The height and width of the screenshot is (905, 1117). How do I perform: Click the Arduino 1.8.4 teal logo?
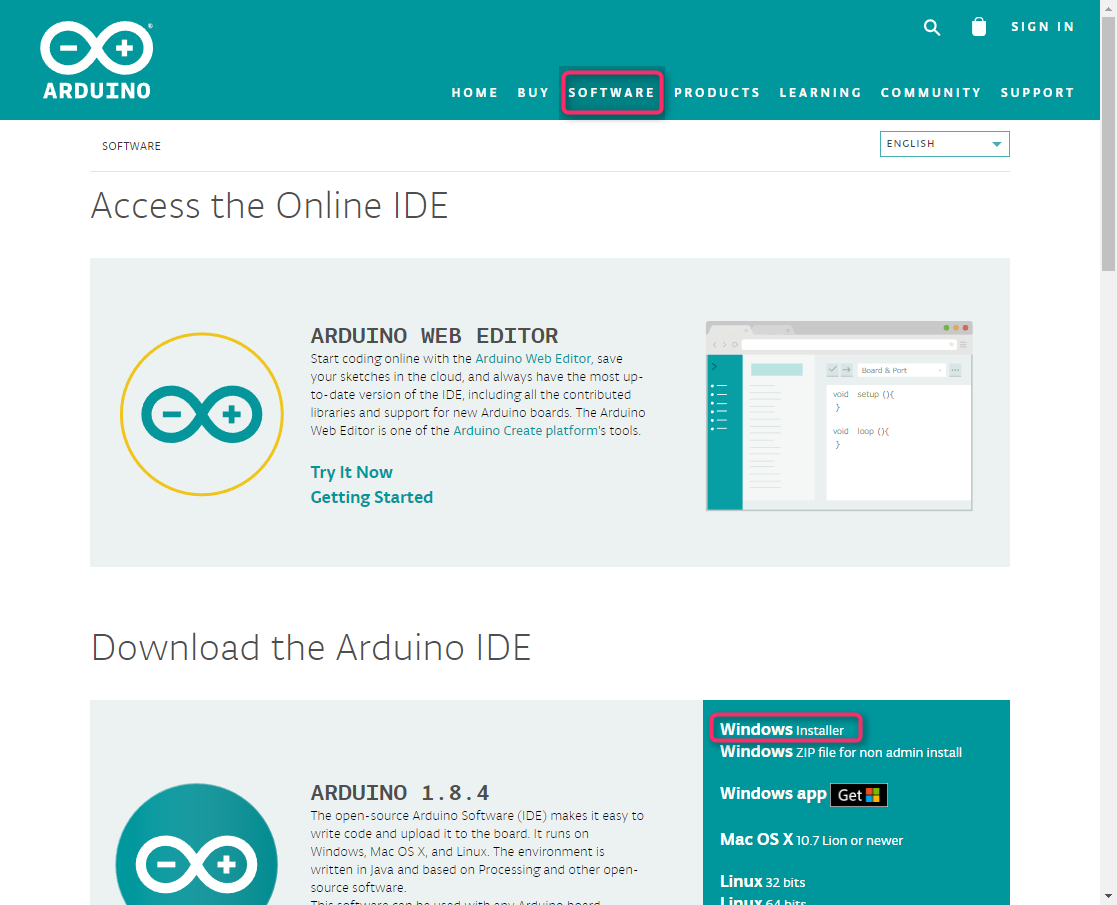(197, 844)
